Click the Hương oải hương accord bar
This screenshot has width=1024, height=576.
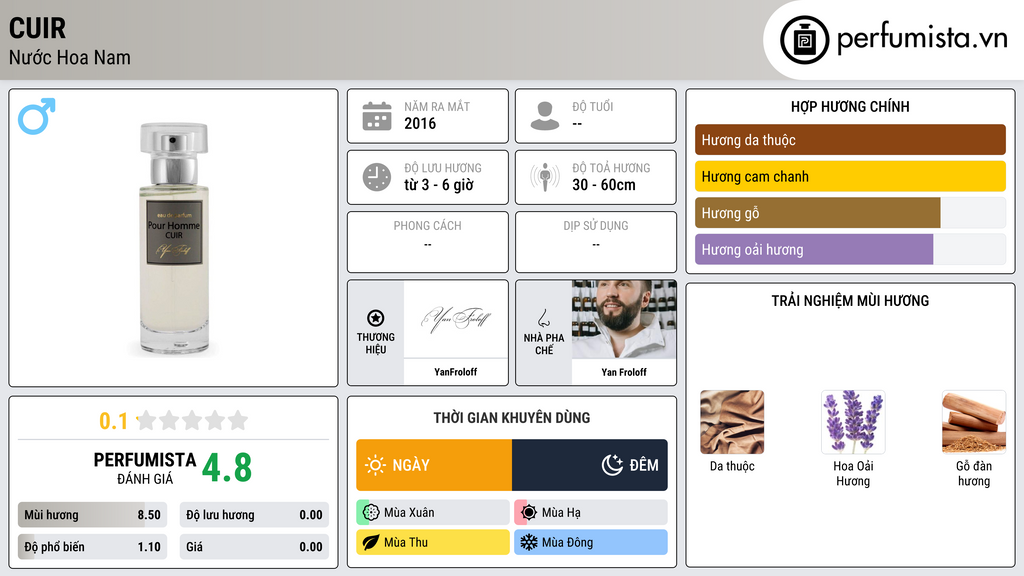point(850,249)
